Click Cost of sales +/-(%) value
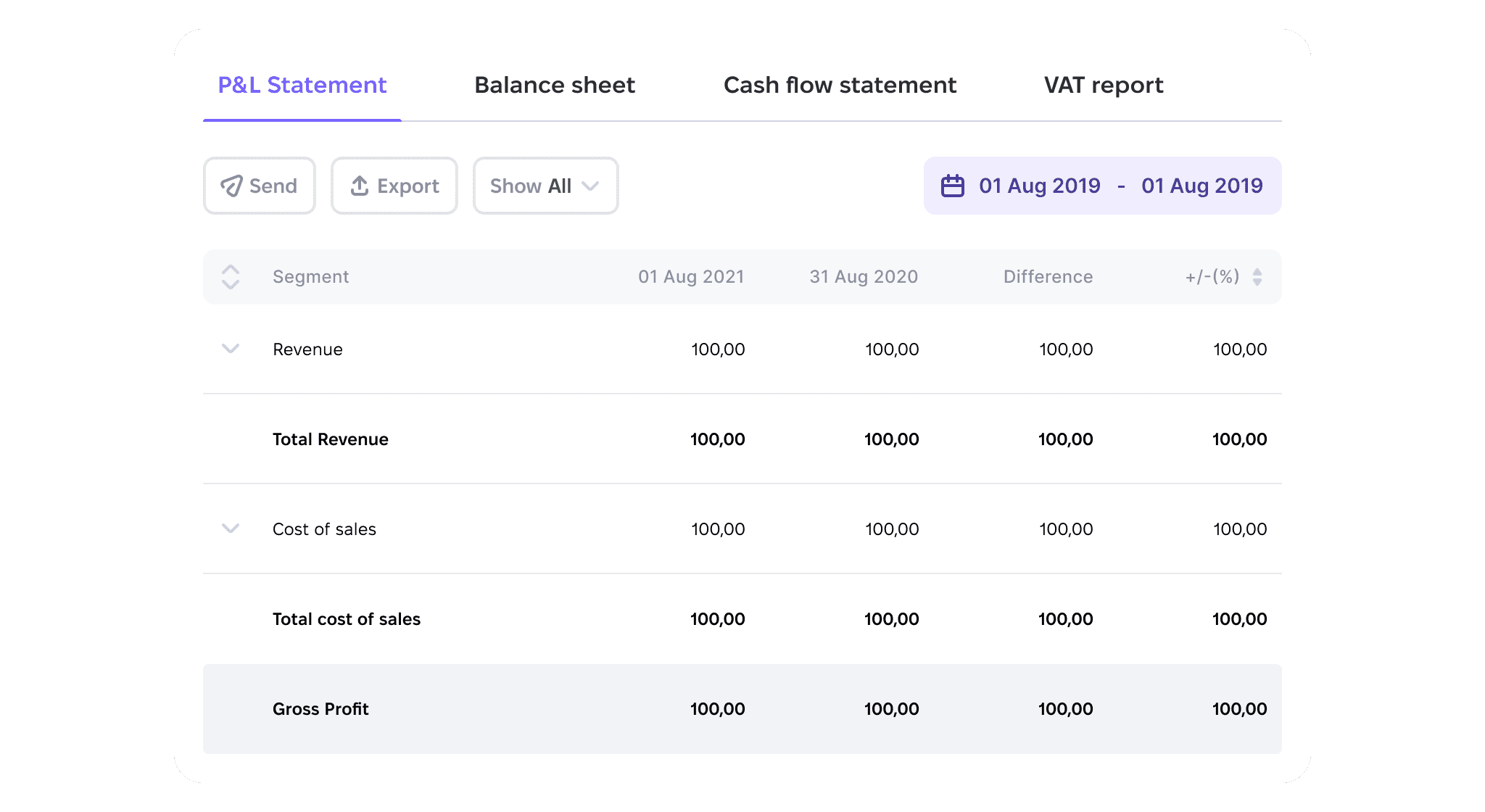Viewport: 1485px width, 812px height. [x=1240, y=529]
